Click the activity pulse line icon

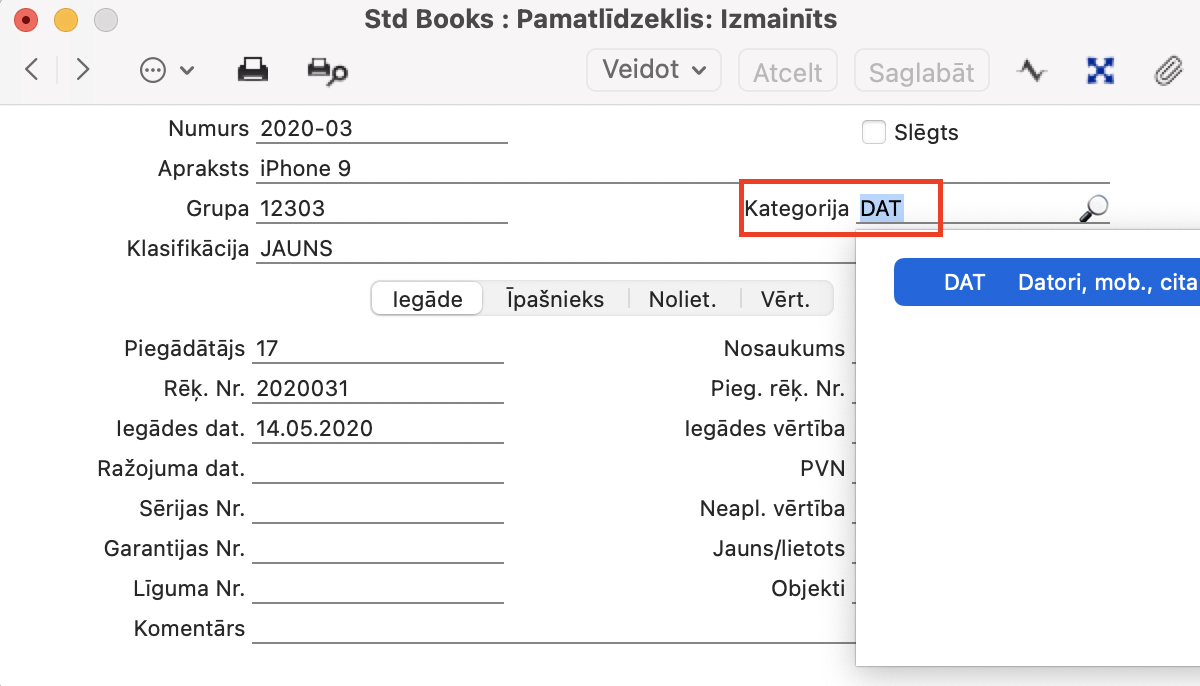pos(1032,71)
